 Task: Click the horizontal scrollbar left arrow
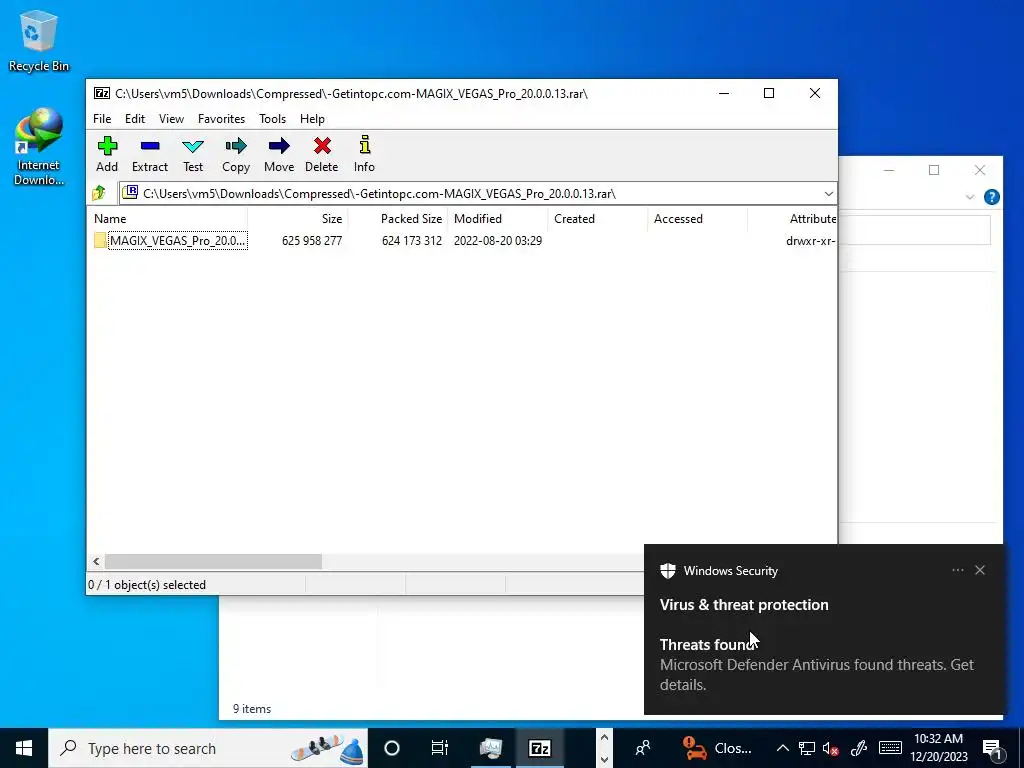(96, 562)
